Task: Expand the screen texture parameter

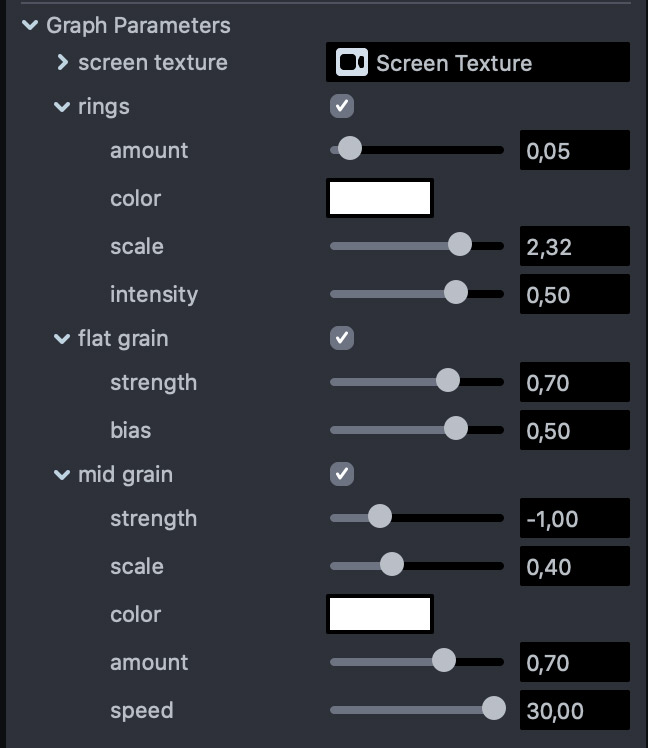Action: pyautogui.click(x=62, y=62)
